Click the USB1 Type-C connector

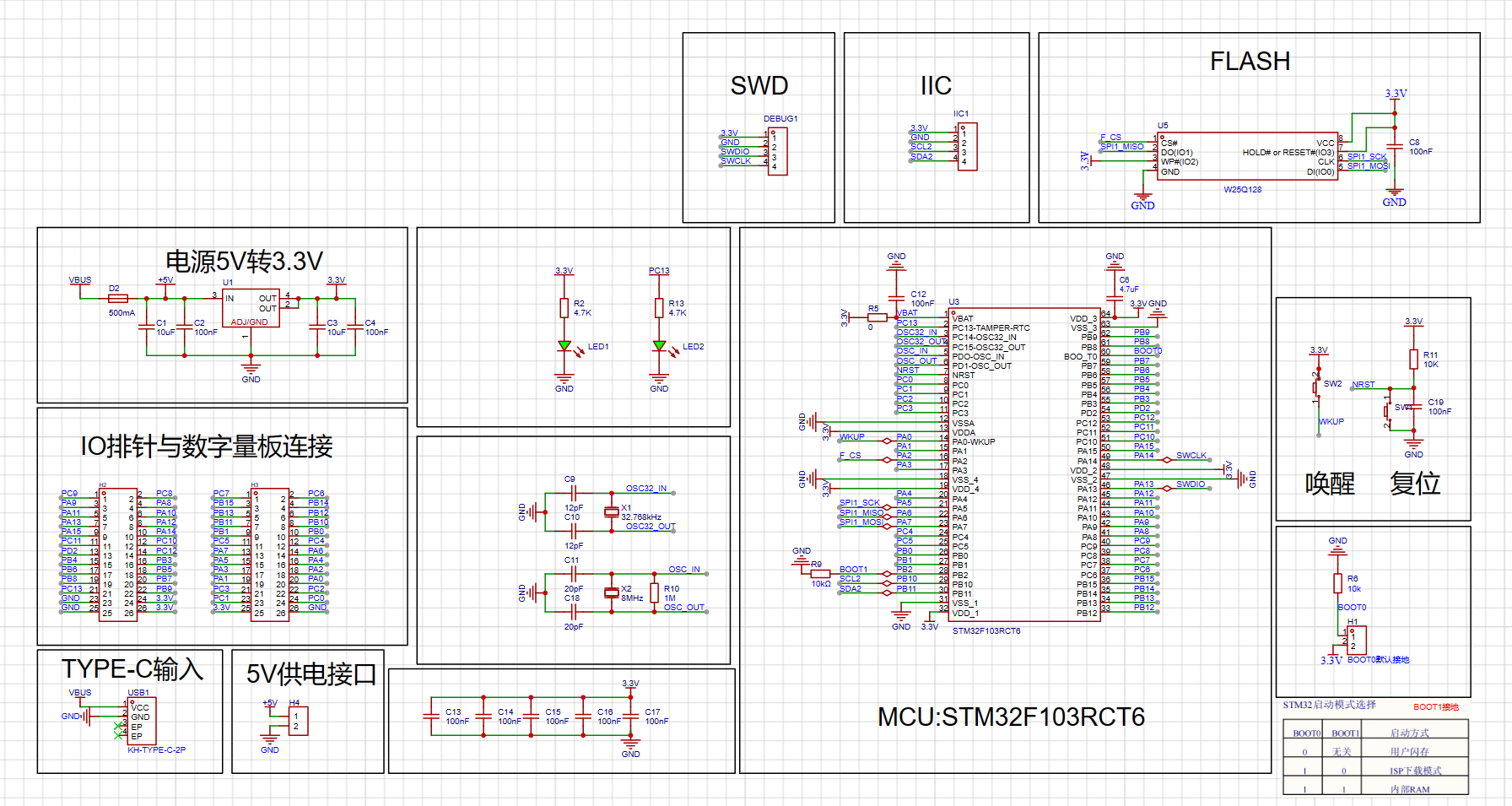pyautogui.click(x=141, y=721)
